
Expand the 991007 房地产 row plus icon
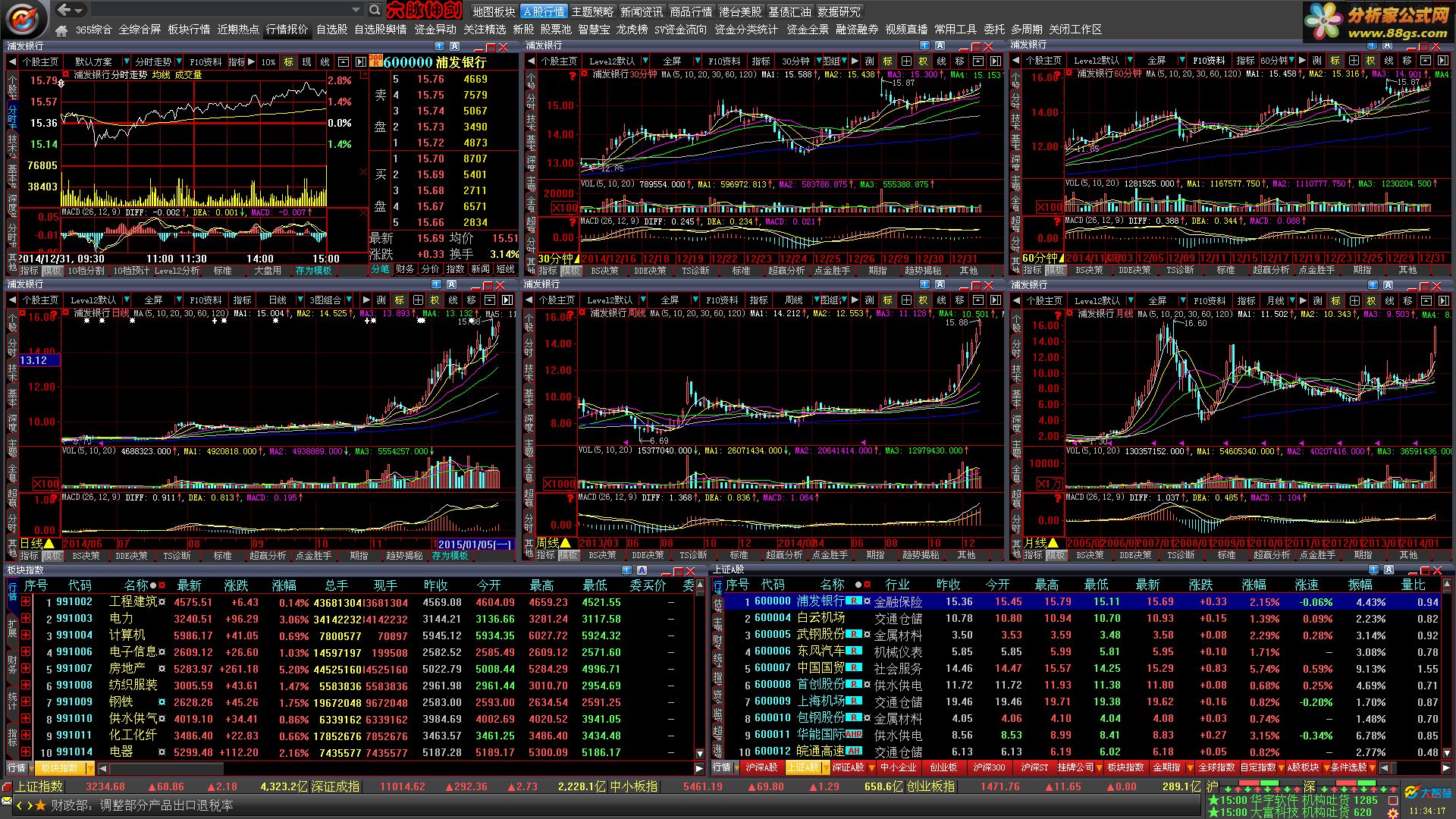26,669
